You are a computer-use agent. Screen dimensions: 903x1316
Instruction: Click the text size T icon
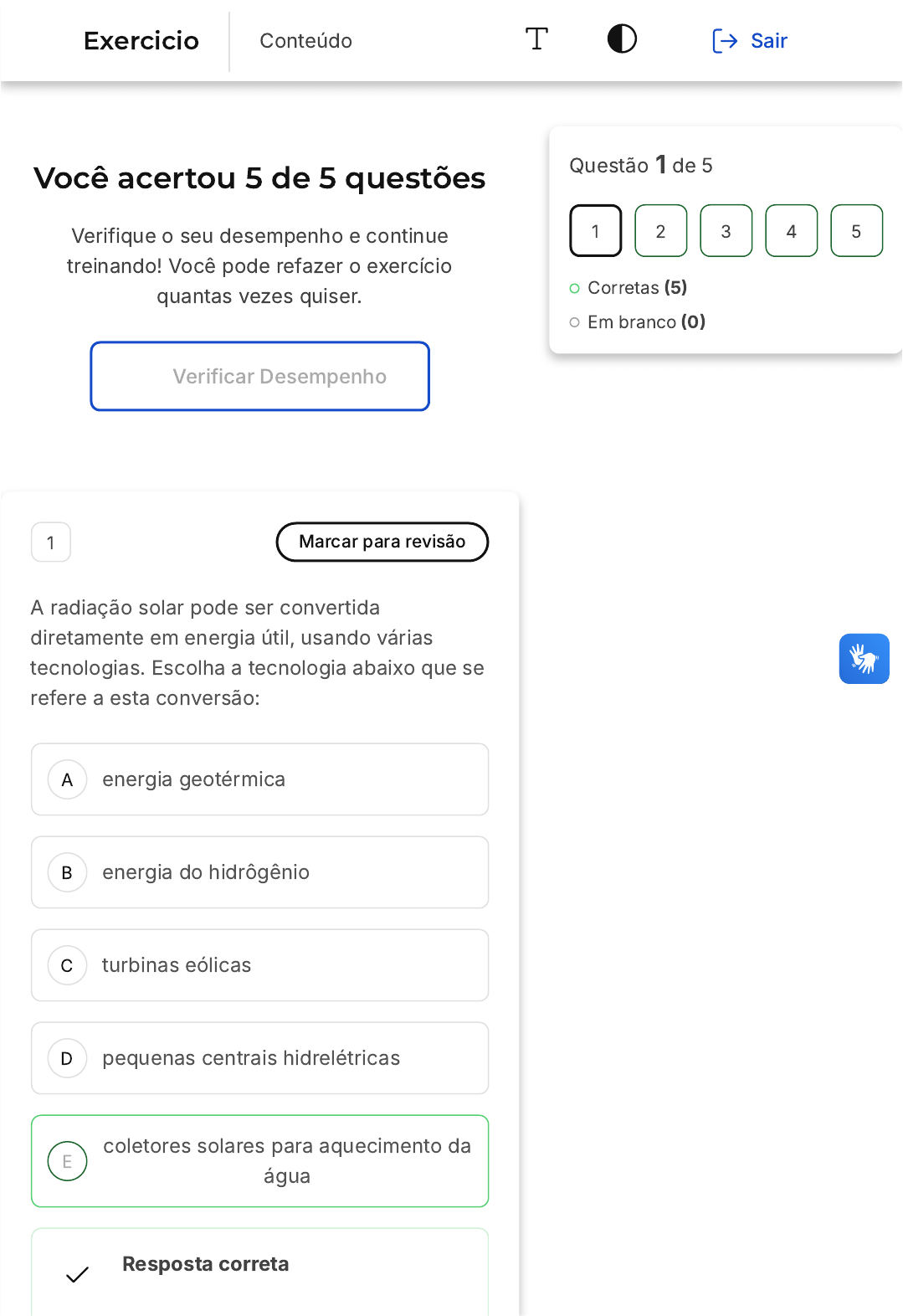tap(536, 39)
